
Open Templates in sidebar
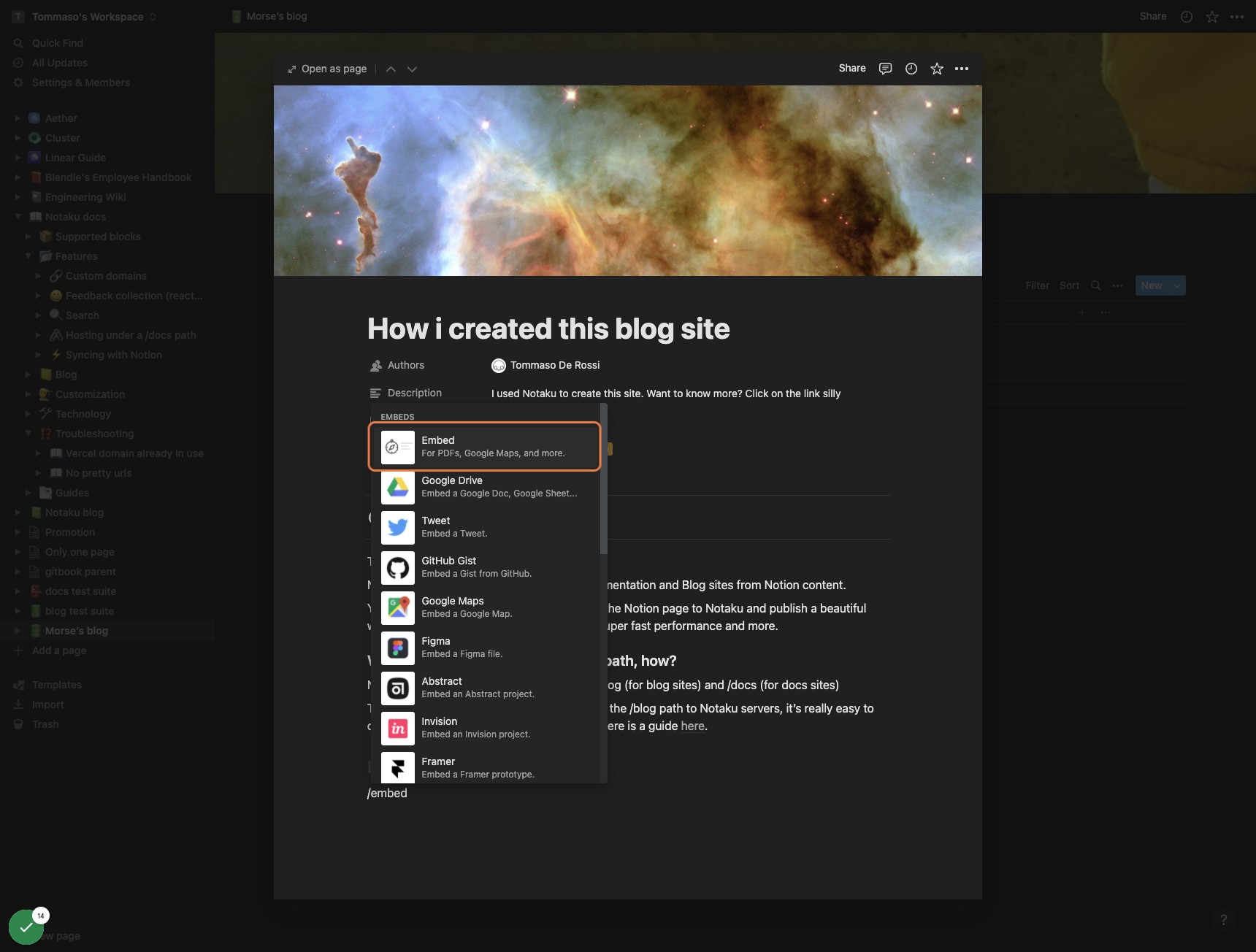click(57, 685)
